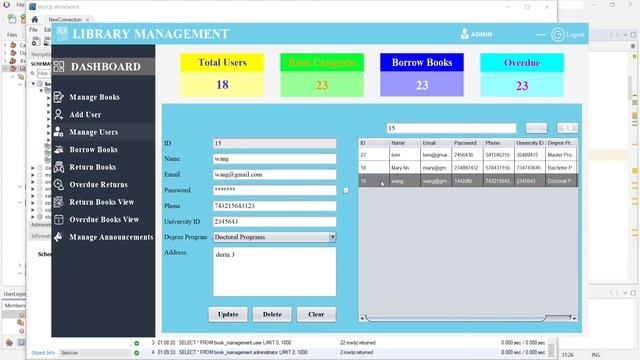Switch to the NewConnection tab in Workbench
This screenshot has width=640, height=360.
(65, 20)
